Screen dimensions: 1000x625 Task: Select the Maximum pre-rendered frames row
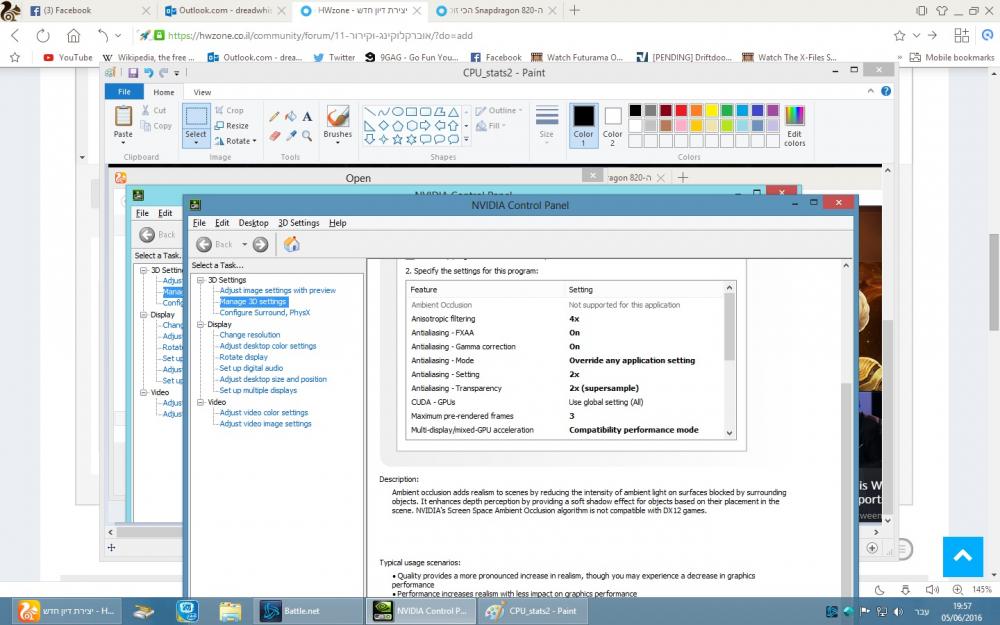pos(567,416)
